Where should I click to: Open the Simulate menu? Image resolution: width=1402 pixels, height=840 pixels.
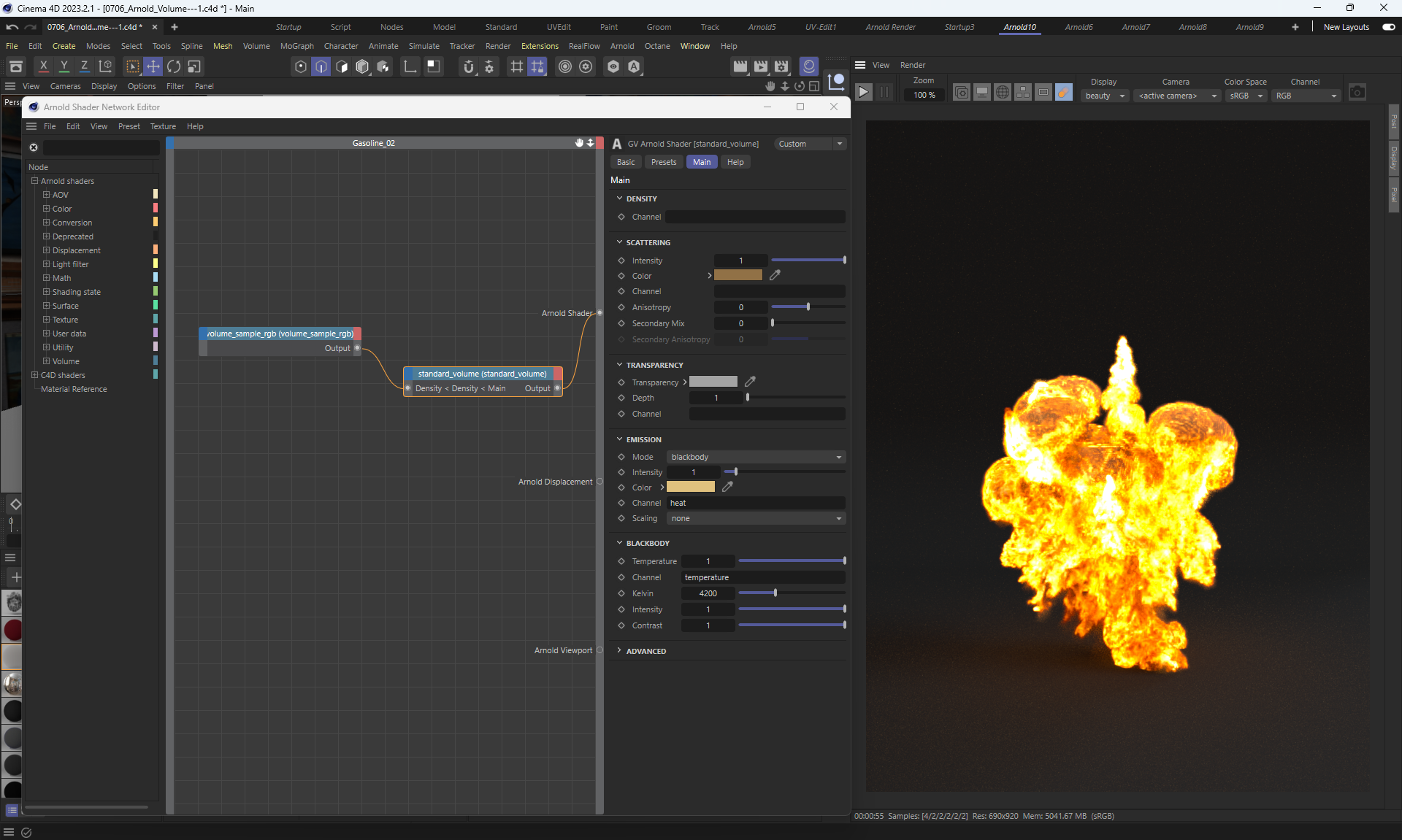[x=424, y=46]
